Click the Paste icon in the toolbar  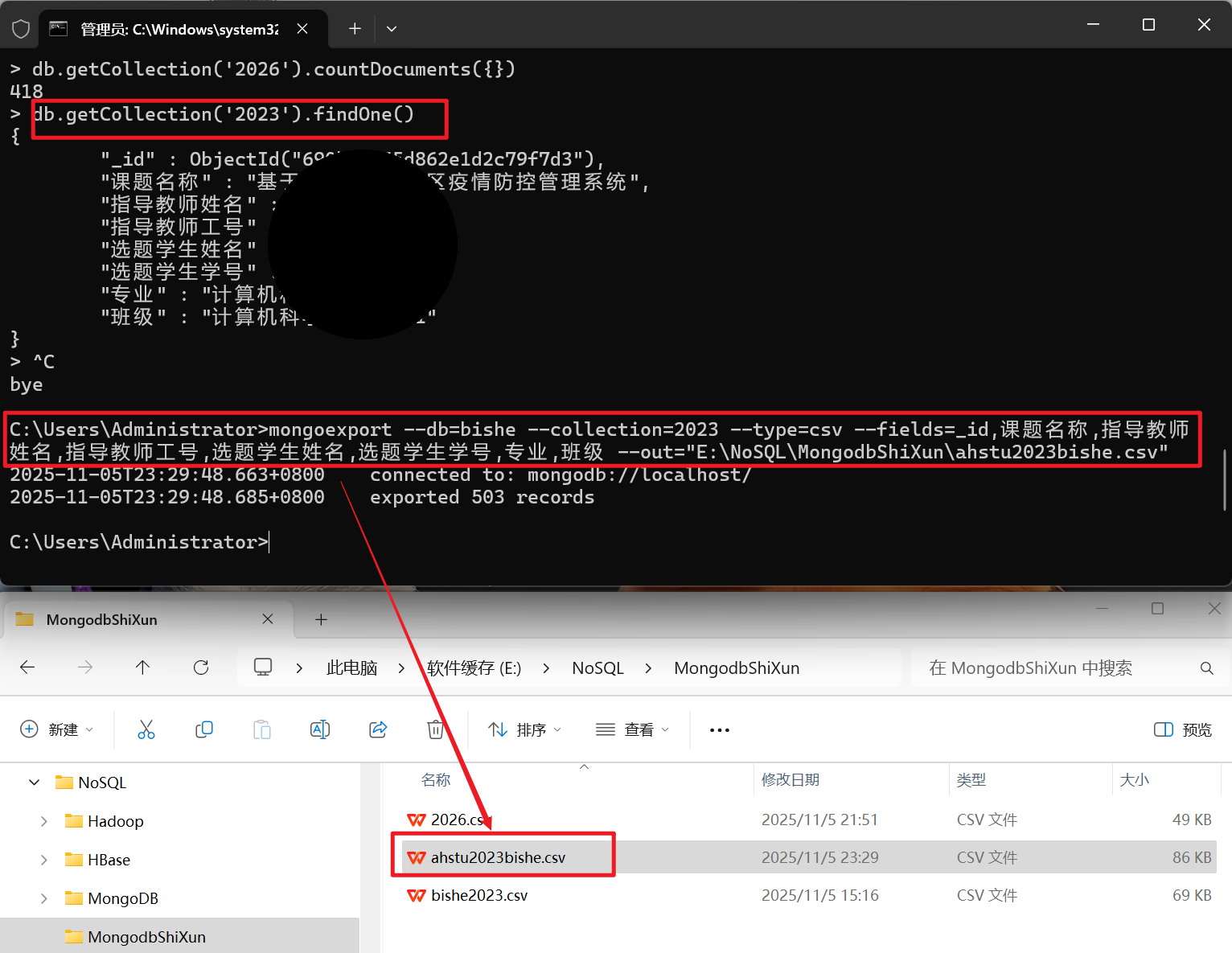(x=262, y=729)
